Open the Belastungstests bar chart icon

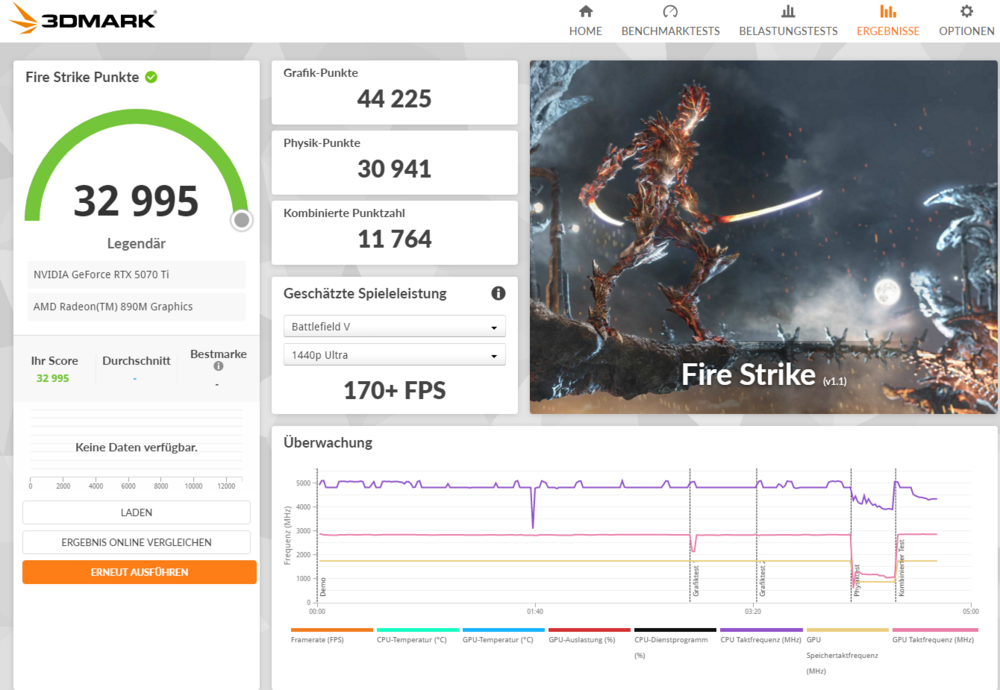tap(788, 12)
